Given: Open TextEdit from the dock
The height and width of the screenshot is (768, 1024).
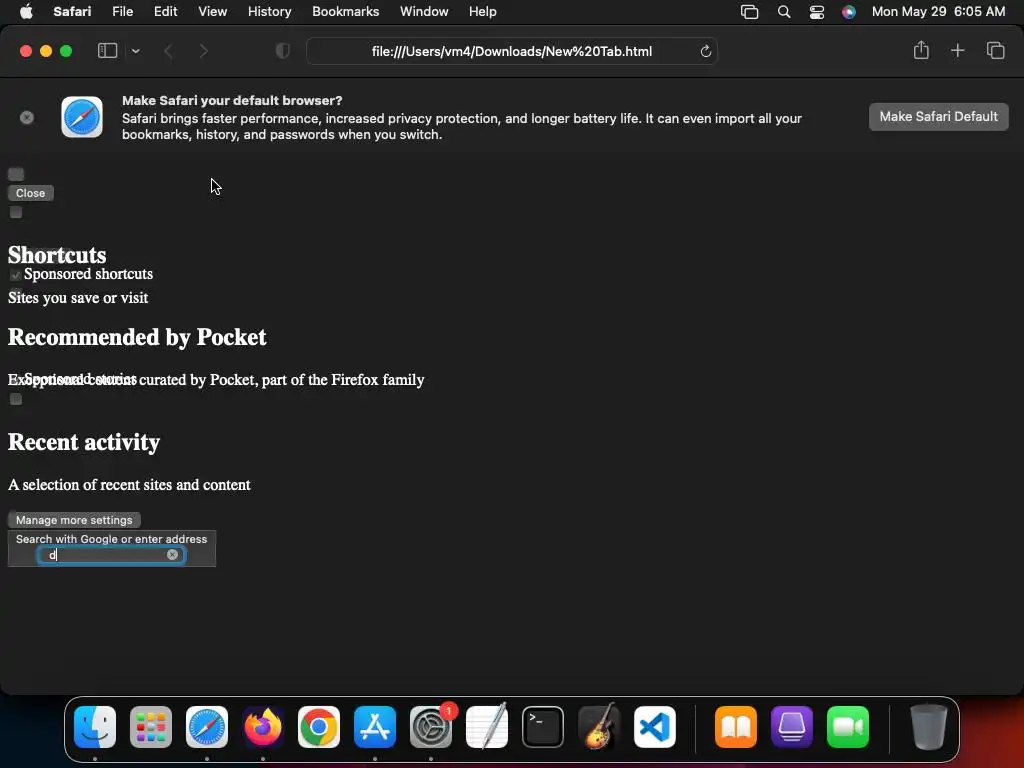Looking at the screenshot, I should (x=487, y=727).
